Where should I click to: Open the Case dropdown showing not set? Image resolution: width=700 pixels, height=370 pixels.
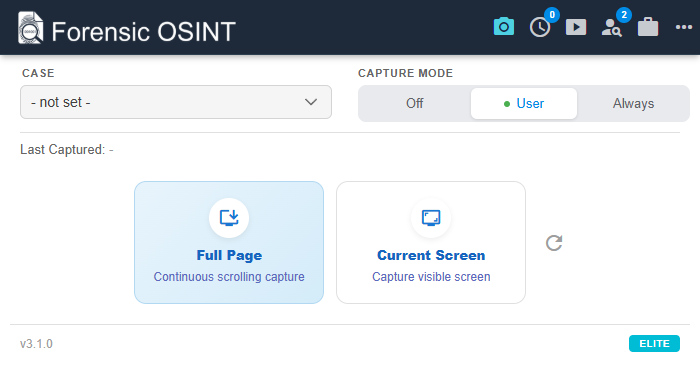(176, 102)
